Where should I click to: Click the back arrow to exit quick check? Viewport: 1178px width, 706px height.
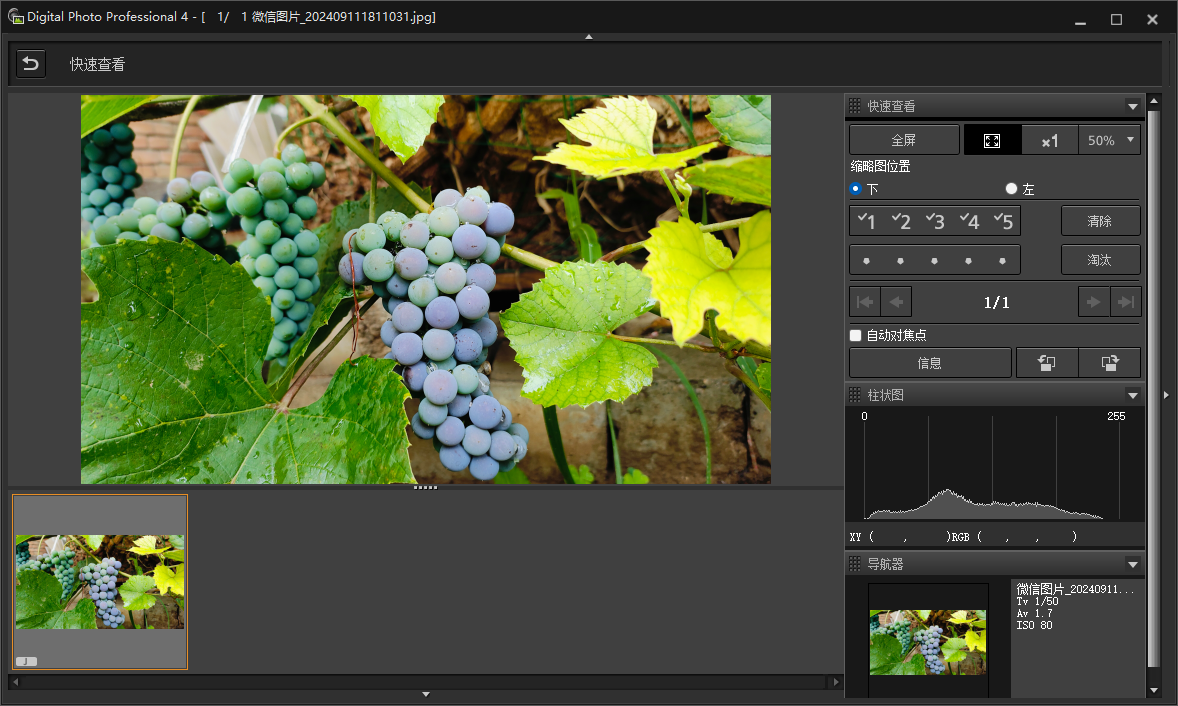pos(31,64)
